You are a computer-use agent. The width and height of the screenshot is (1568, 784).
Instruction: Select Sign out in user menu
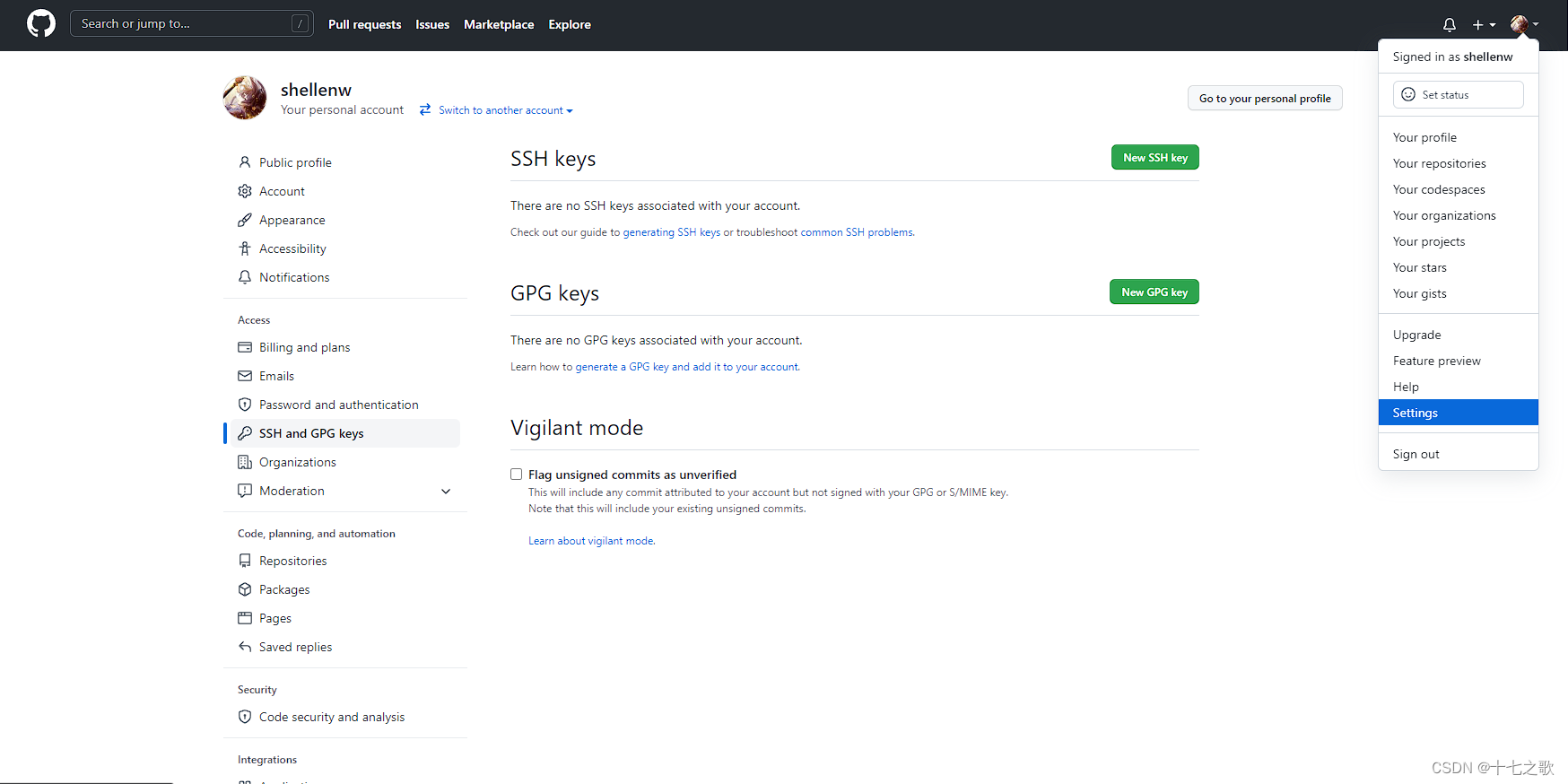(1459, 454)
